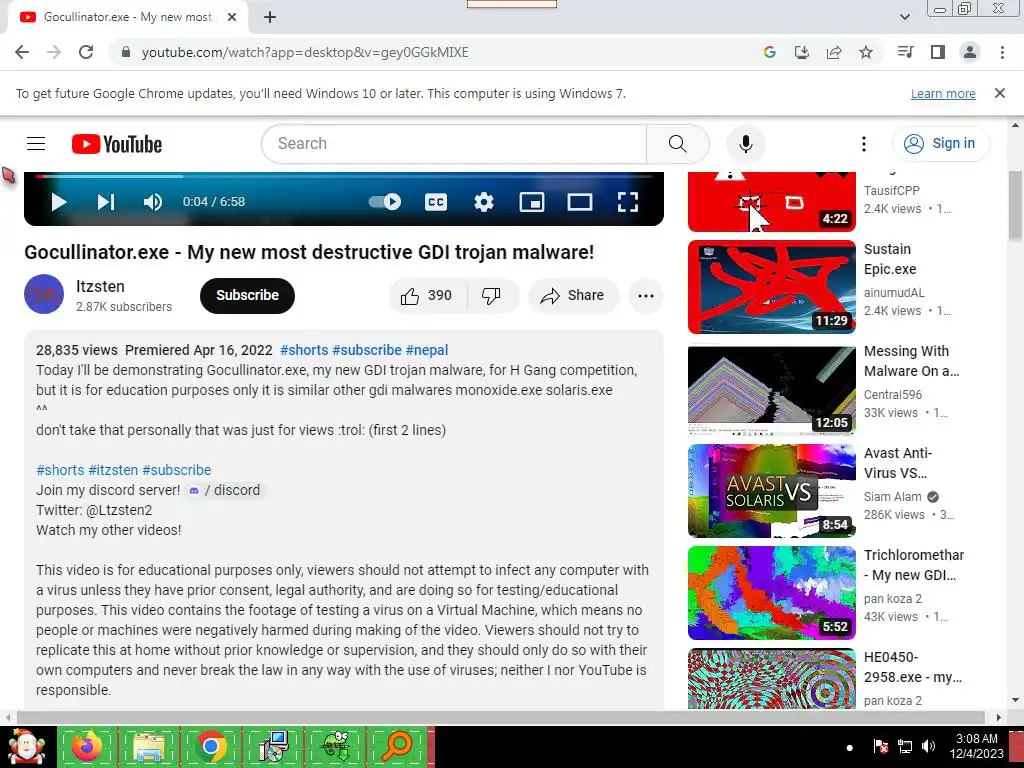Open YouTube settings three-dot menu
This screenshot has width=1024, height=768.
(x=863, y=144)
